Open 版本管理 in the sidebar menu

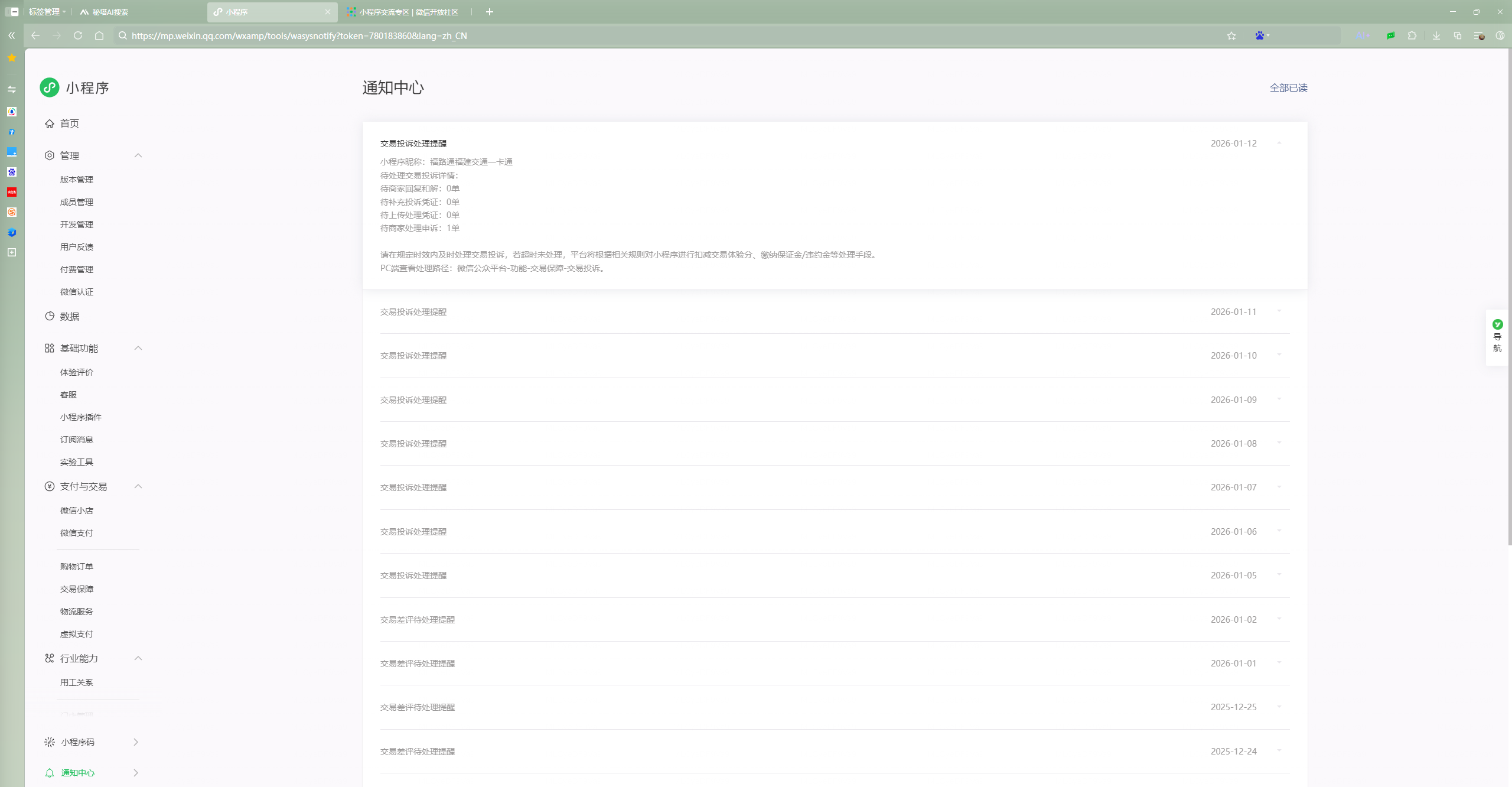click(x=77, y=180)
